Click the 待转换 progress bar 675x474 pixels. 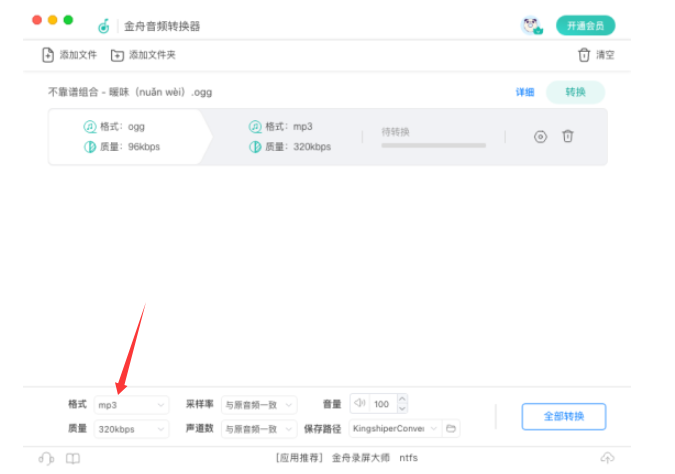433,146
